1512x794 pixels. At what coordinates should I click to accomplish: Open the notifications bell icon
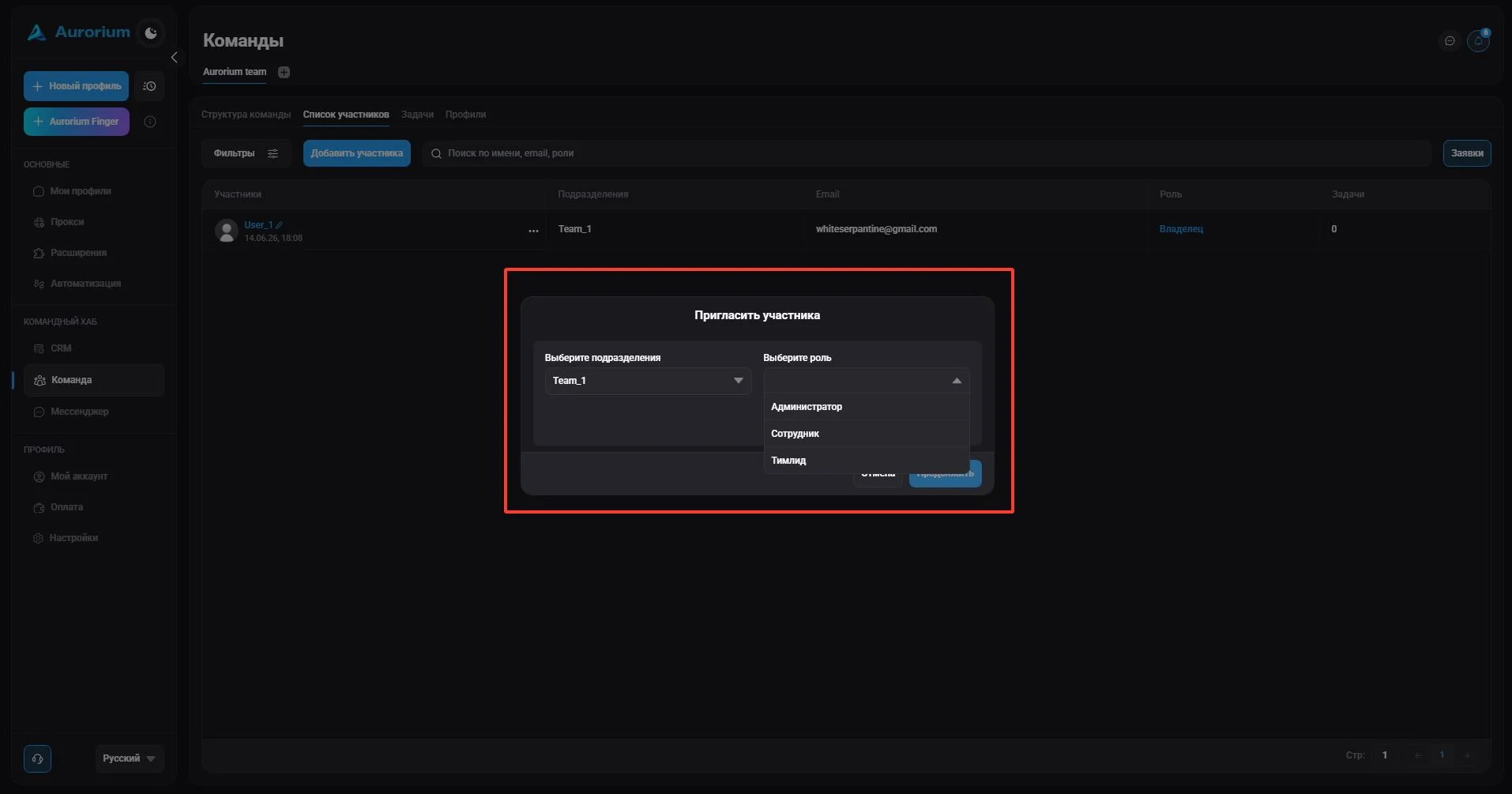pyautogui.click(x=1478, y=41)
